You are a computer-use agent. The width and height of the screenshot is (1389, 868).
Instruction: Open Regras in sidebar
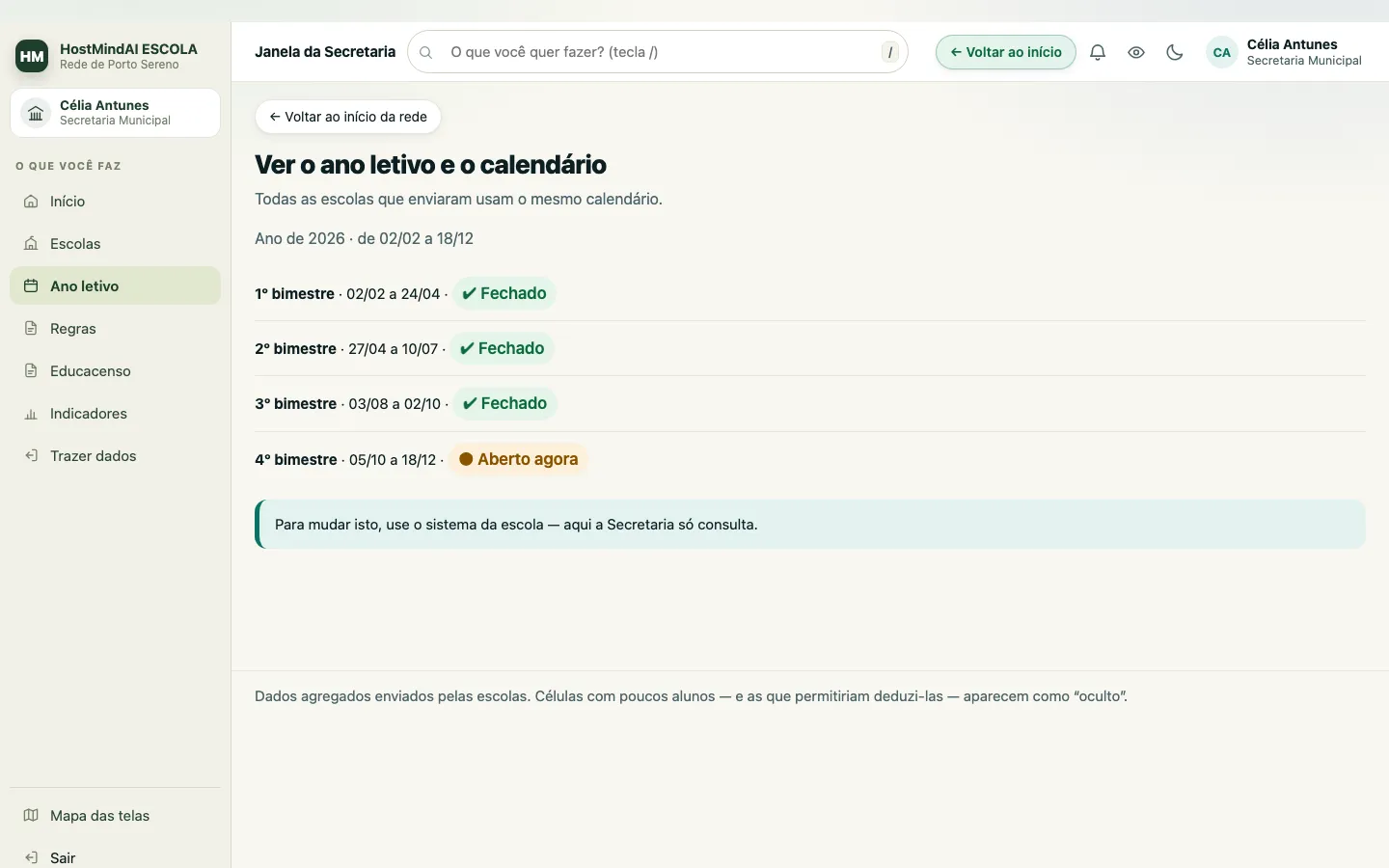coord(115,329)
